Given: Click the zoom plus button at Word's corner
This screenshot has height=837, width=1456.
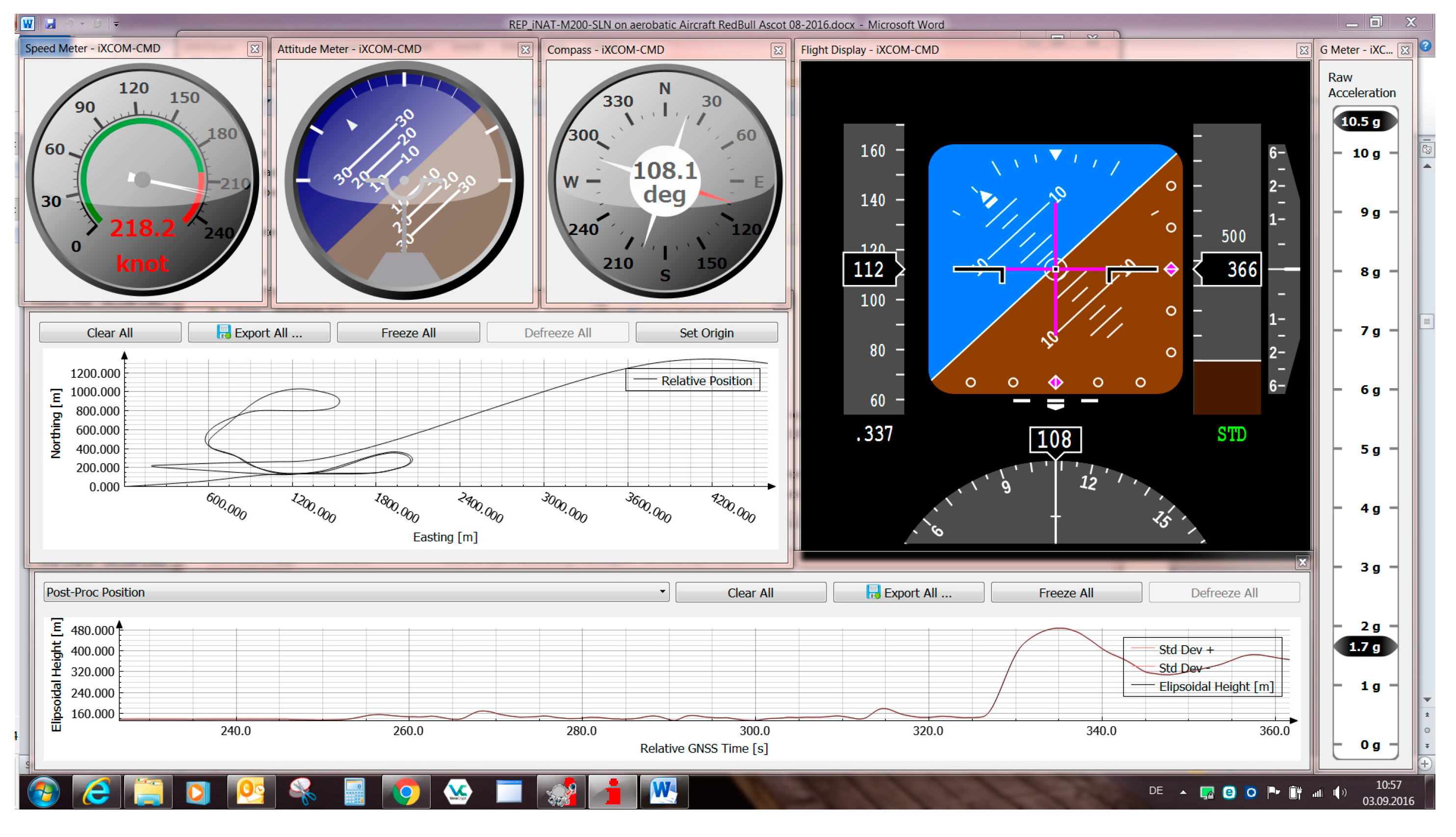Looking at the screenshot, I should pos(1426,764).
